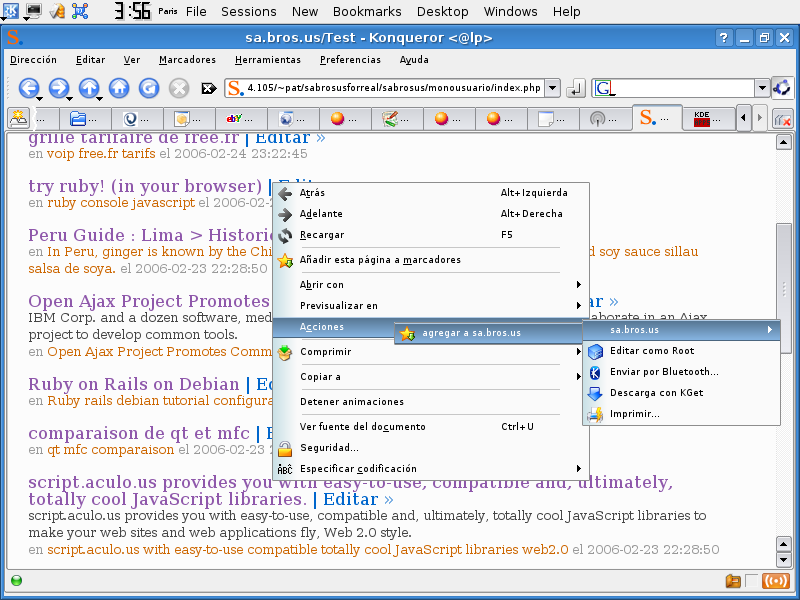Open the Ruby on Rails on Debian link
The image size is (800, 600).
(x=134, y=384)
